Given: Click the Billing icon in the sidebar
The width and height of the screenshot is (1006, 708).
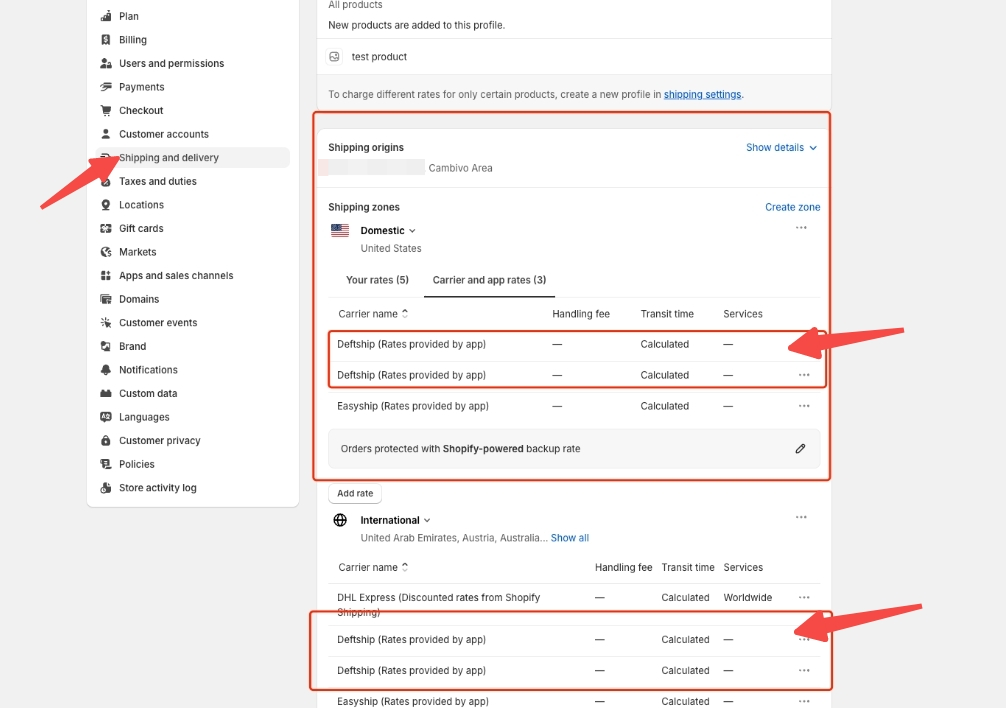Looking at the screenshot, I should tap(106, 40).
